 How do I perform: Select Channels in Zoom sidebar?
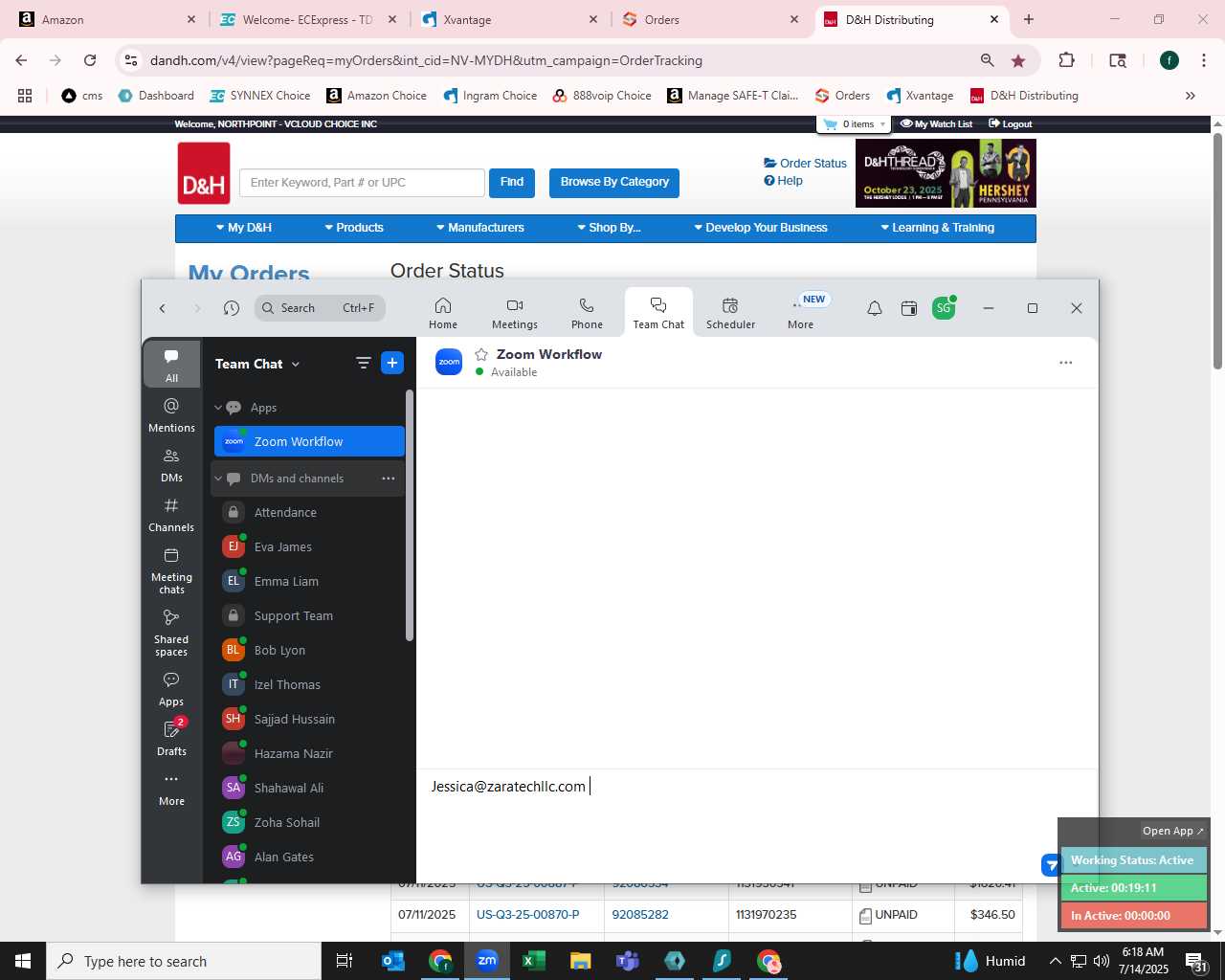click(x=172, y=515)
